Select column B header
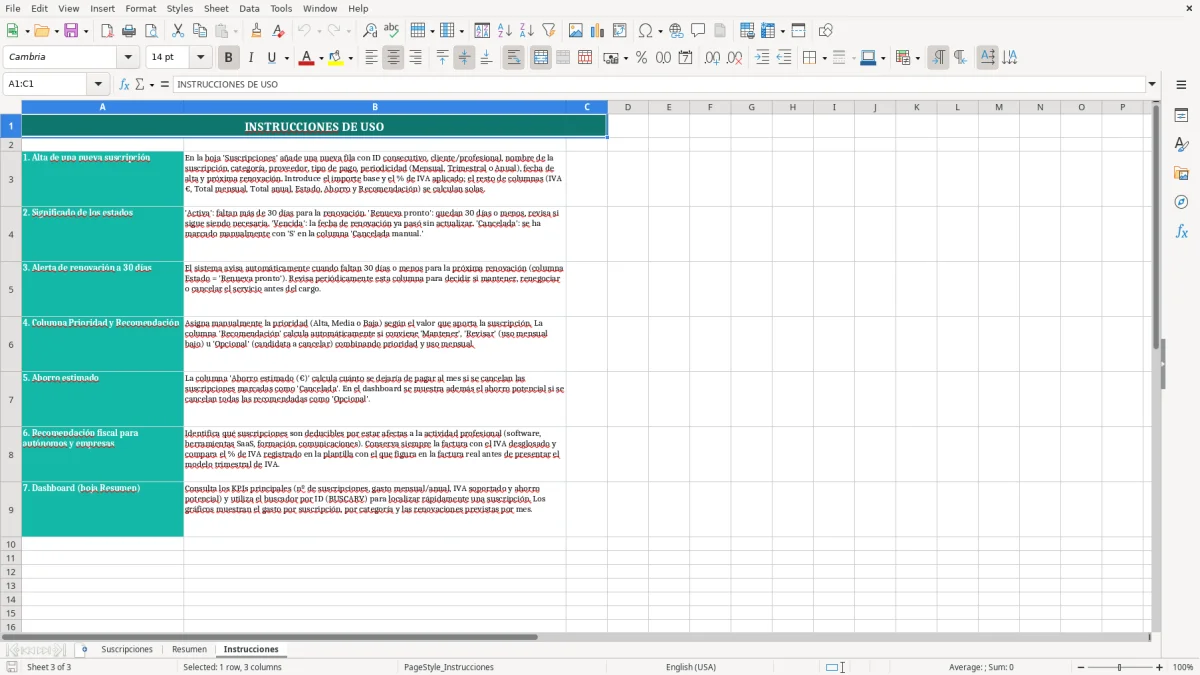 375,107
